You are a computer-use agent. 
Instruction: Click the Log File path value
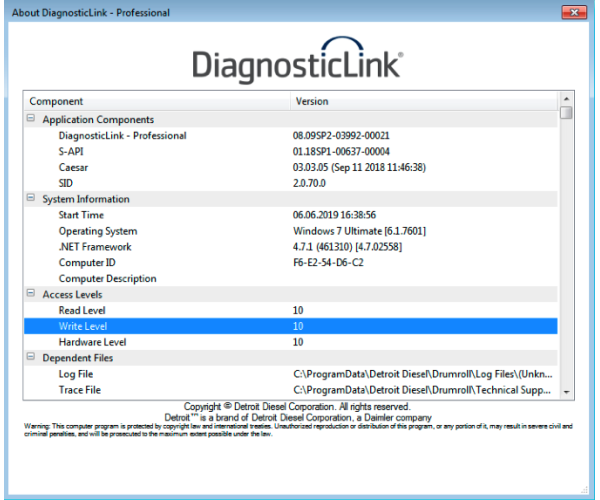423,374
